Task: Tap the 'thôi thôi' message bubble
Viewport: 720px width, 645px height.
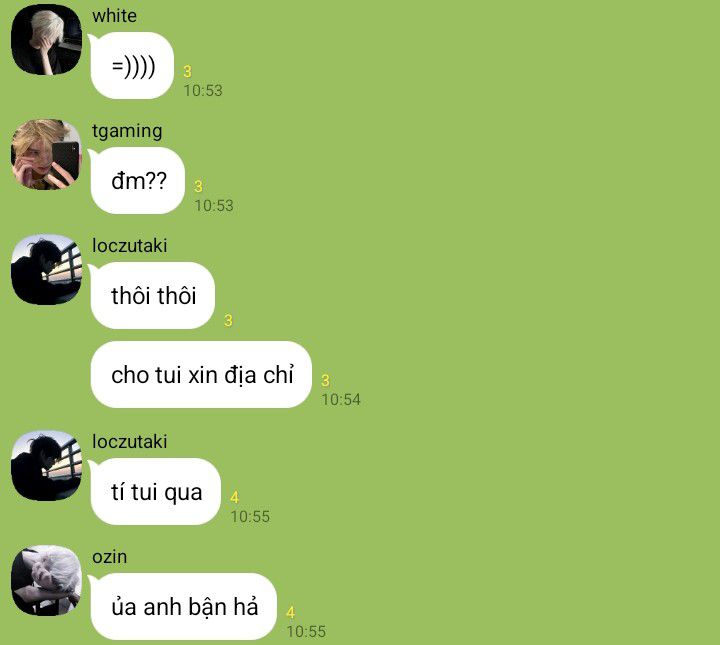Action: click(x=152, y=296)
